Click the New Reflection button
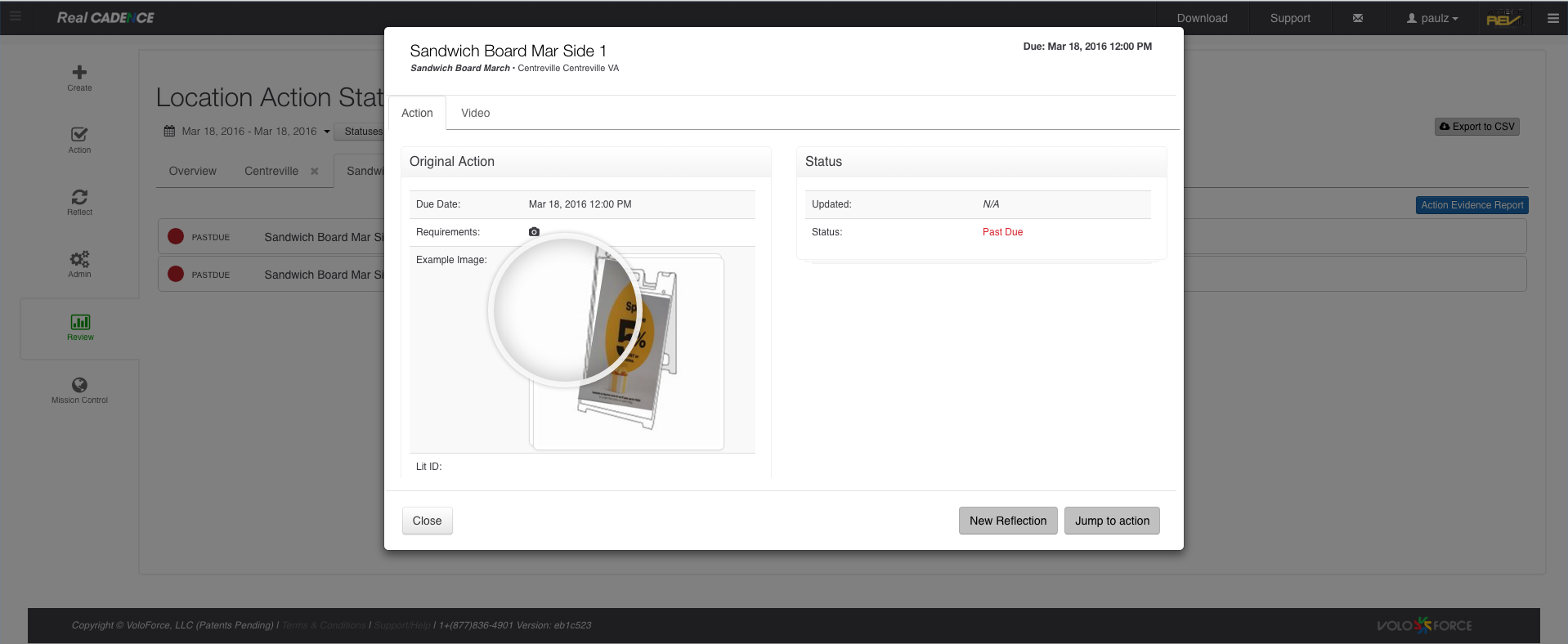Viewport: 1568px width, 644px height. (x=1007, y=521)
